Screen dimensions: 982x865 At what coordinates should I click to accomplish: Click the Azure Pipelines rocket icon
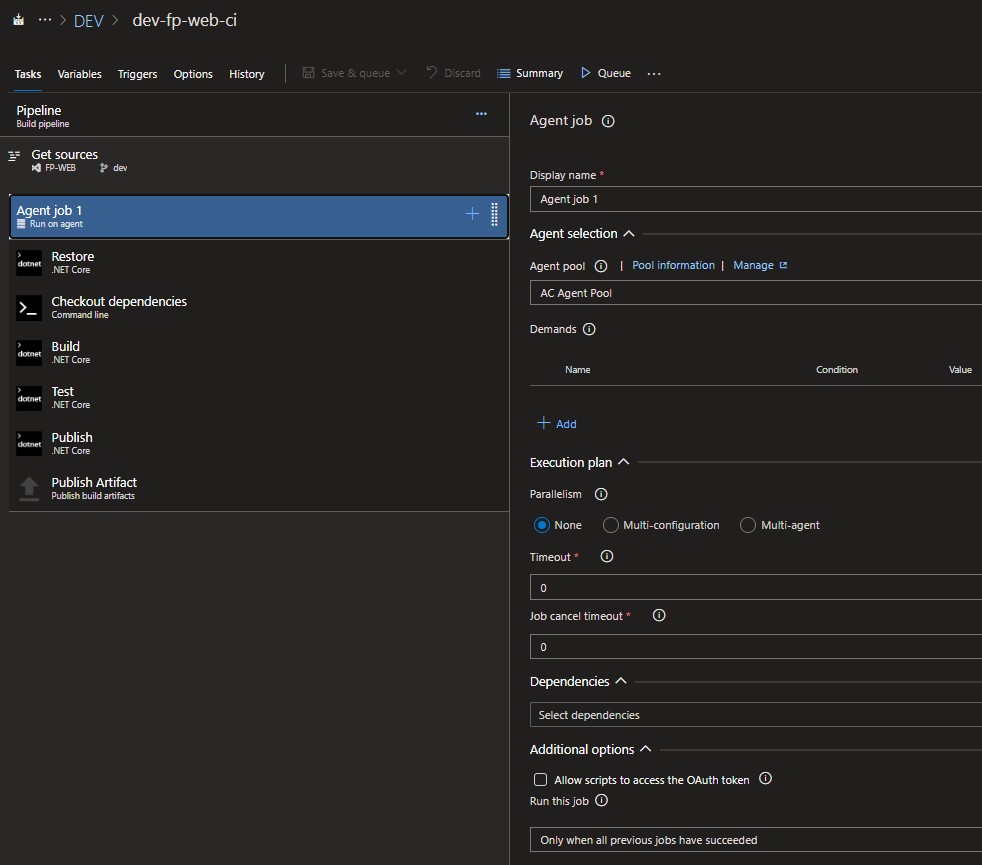[19, 20]
